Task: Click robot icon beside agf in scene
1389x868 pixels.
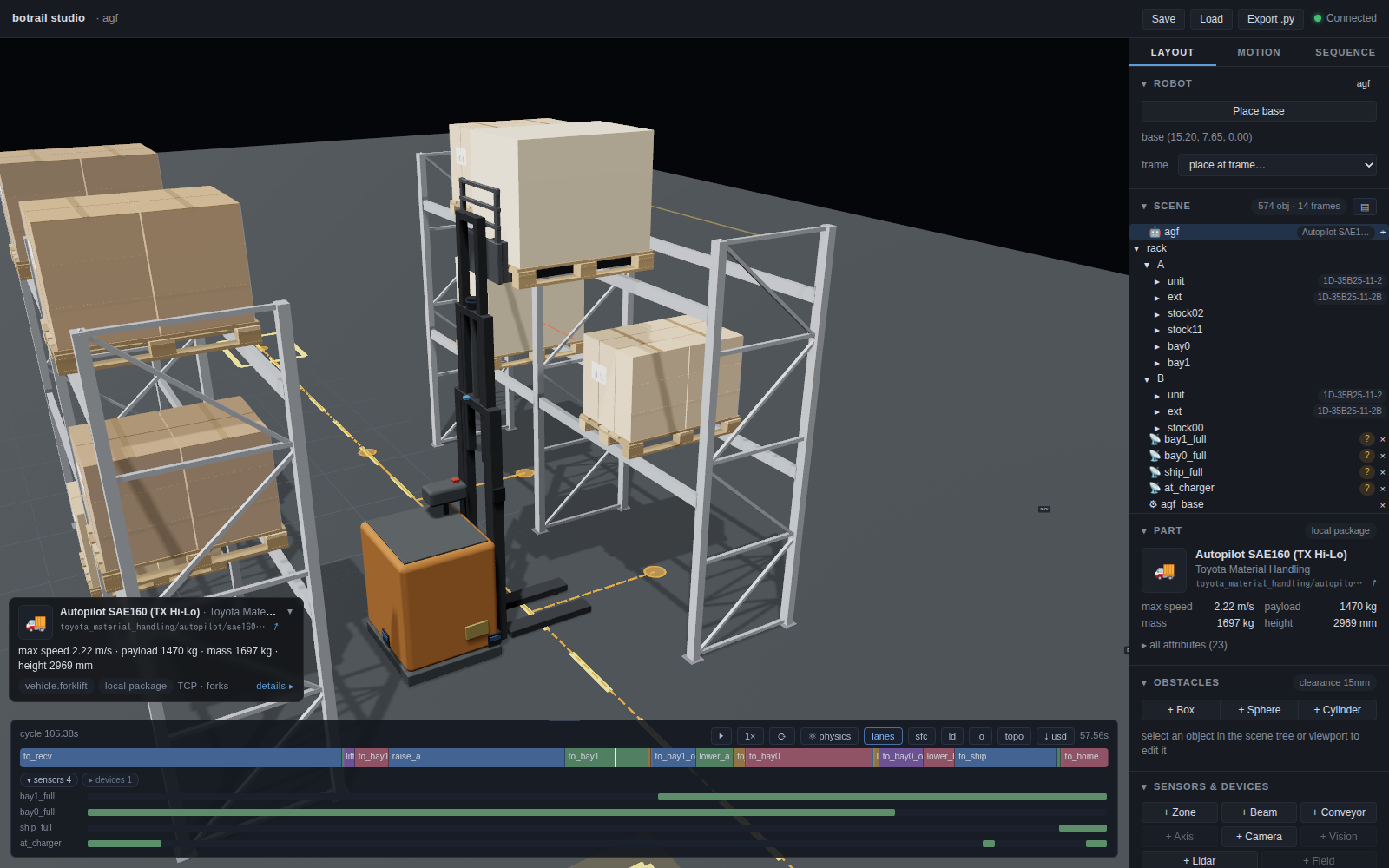Action: (x=1155, y=232)
